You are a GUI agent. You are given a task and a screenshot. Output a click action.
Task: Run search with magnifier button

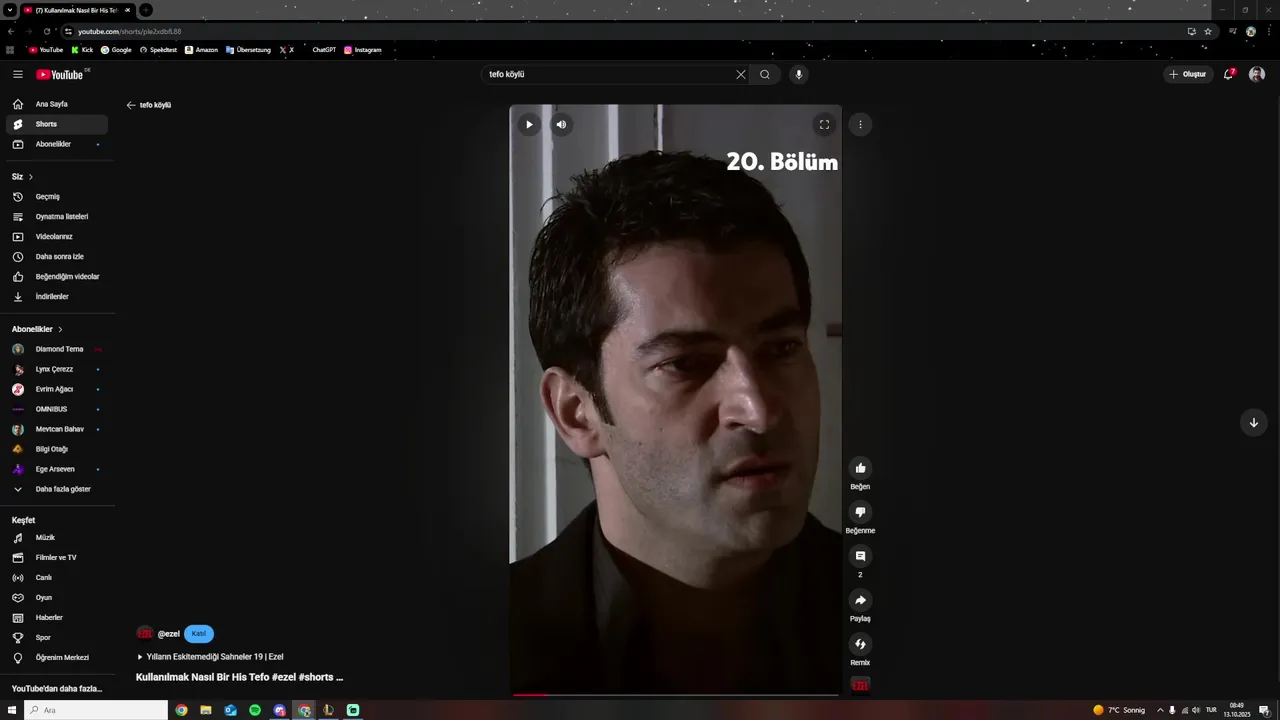point(765,74)
